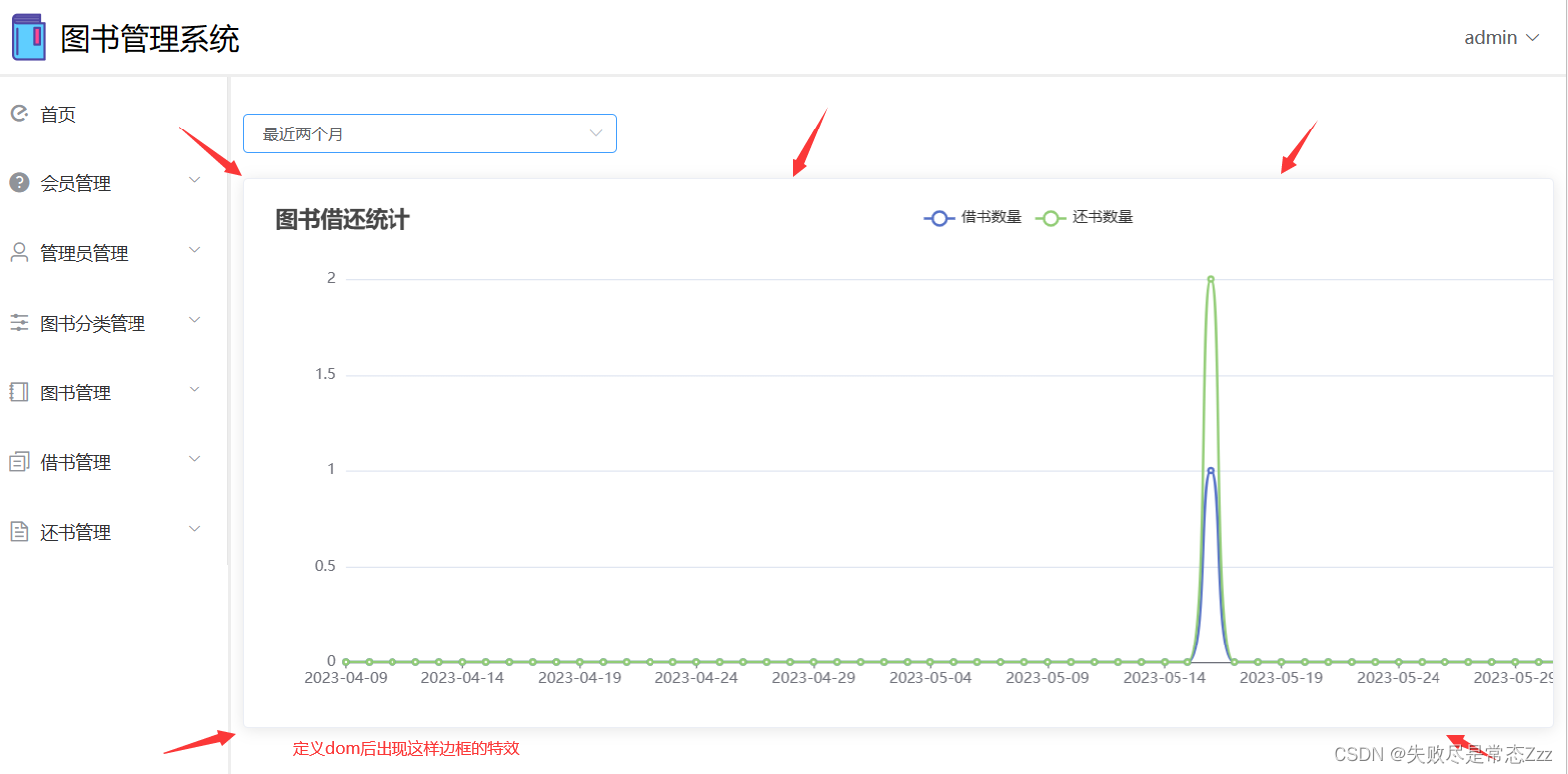Screen dimensions: 1568x774
Task: Click the 2023-05-19 axis label
Action: pos(1281,678)
